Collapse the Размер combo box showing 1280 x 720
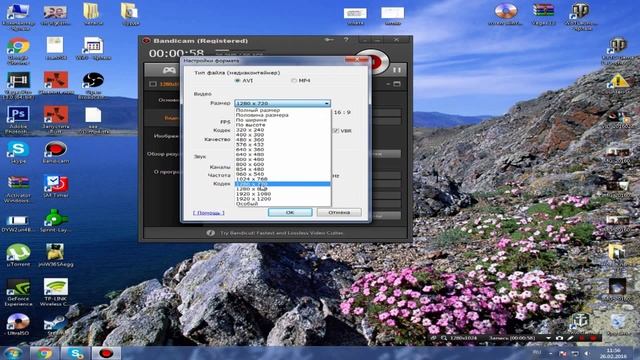The height and width of the screenshot is (360, 640). (282, 104)
